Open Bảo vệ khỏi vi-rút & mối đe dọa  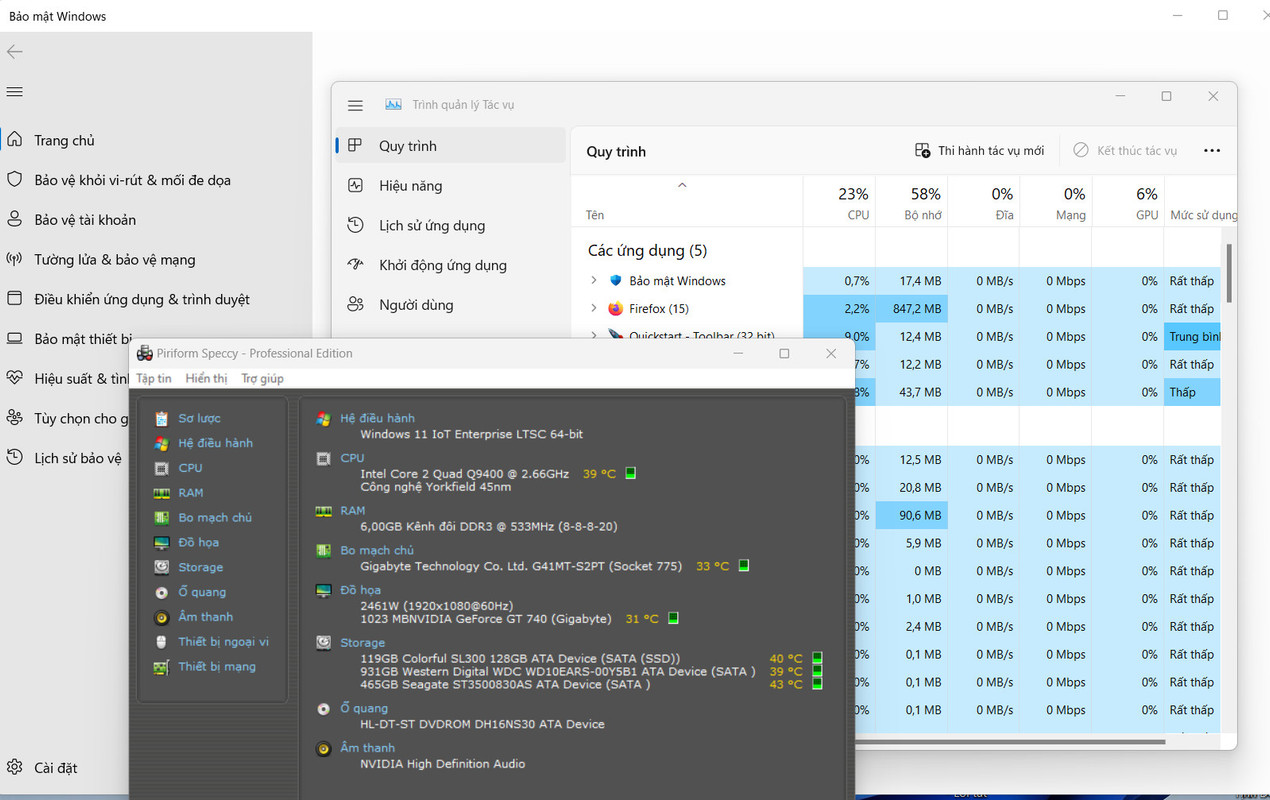[x=132, y=180]
